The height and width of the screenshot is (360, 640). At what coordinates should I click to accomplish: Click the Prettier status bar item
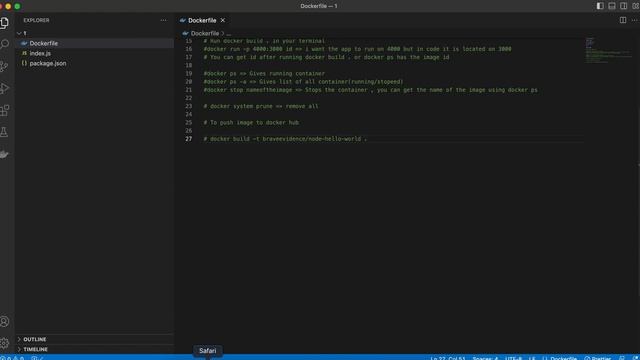click(598, 358)
